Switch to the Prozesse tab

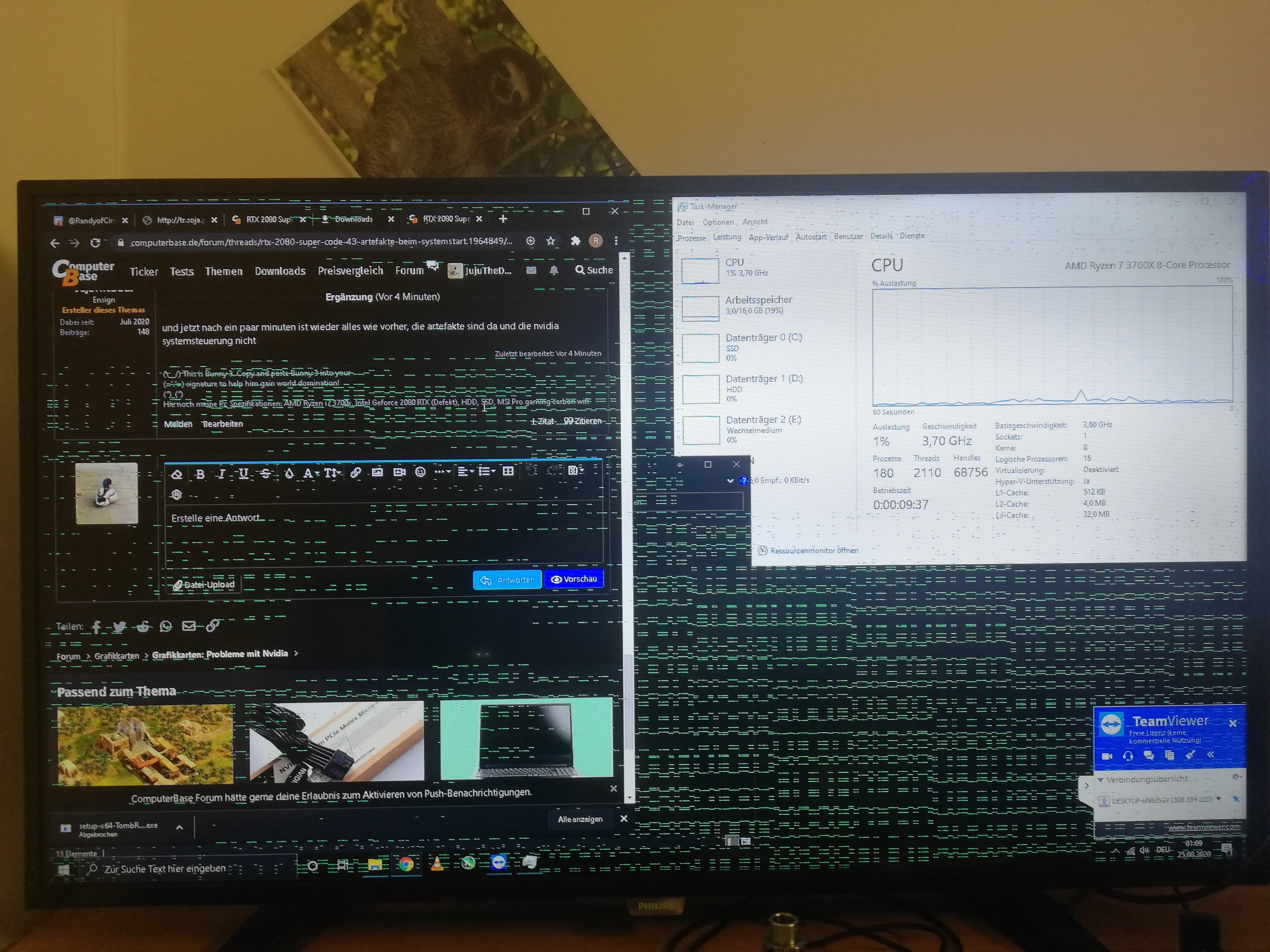click(691, 238)
